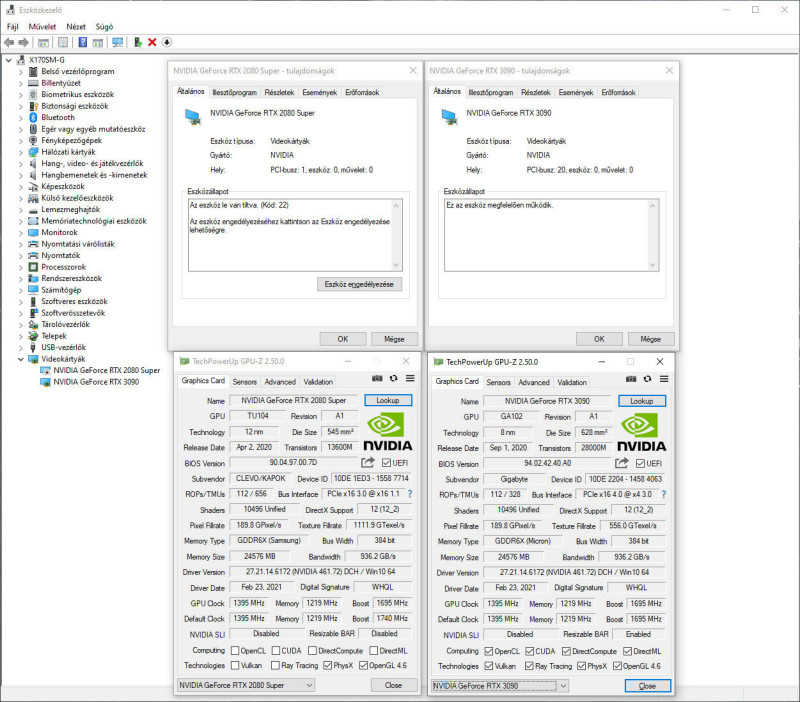
Task: Click scrollbar up arrow in RTX 3090 device status box
Action: click(x=652, y=206)
